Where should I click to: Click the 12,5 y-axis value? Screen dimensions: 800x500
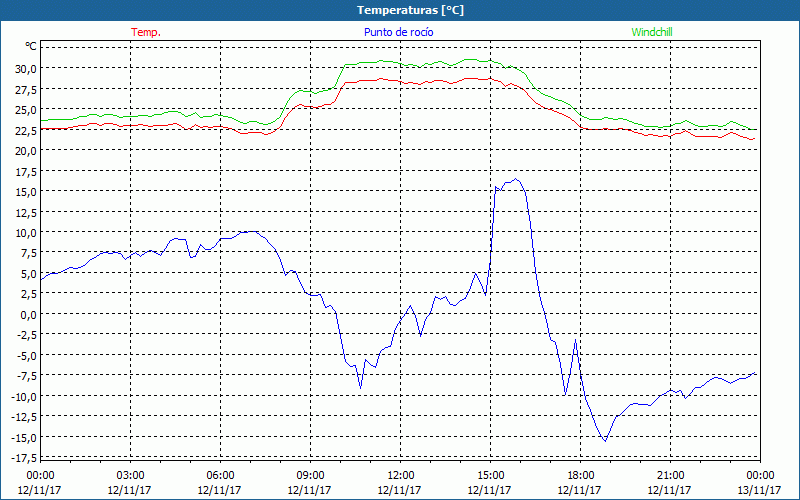(x=25, y=212)
